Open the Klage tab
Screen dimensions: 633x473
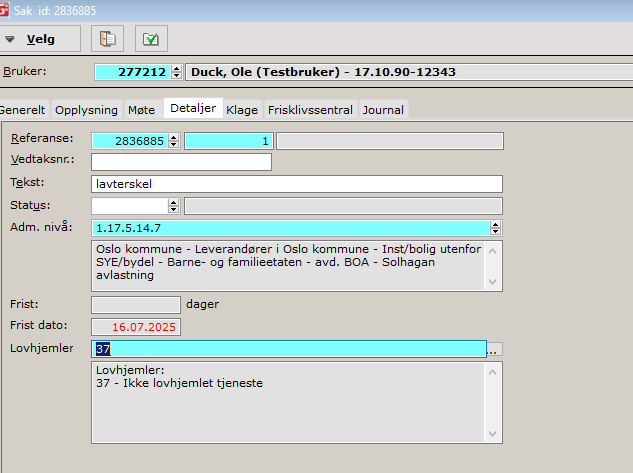[x=242, y=110]
